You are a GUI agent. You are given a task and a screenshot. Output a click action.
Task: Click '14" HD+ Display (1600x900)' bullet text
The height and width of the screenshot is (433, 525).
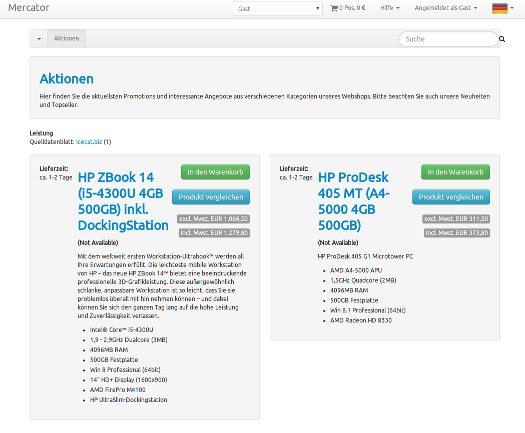coord(129,379)
